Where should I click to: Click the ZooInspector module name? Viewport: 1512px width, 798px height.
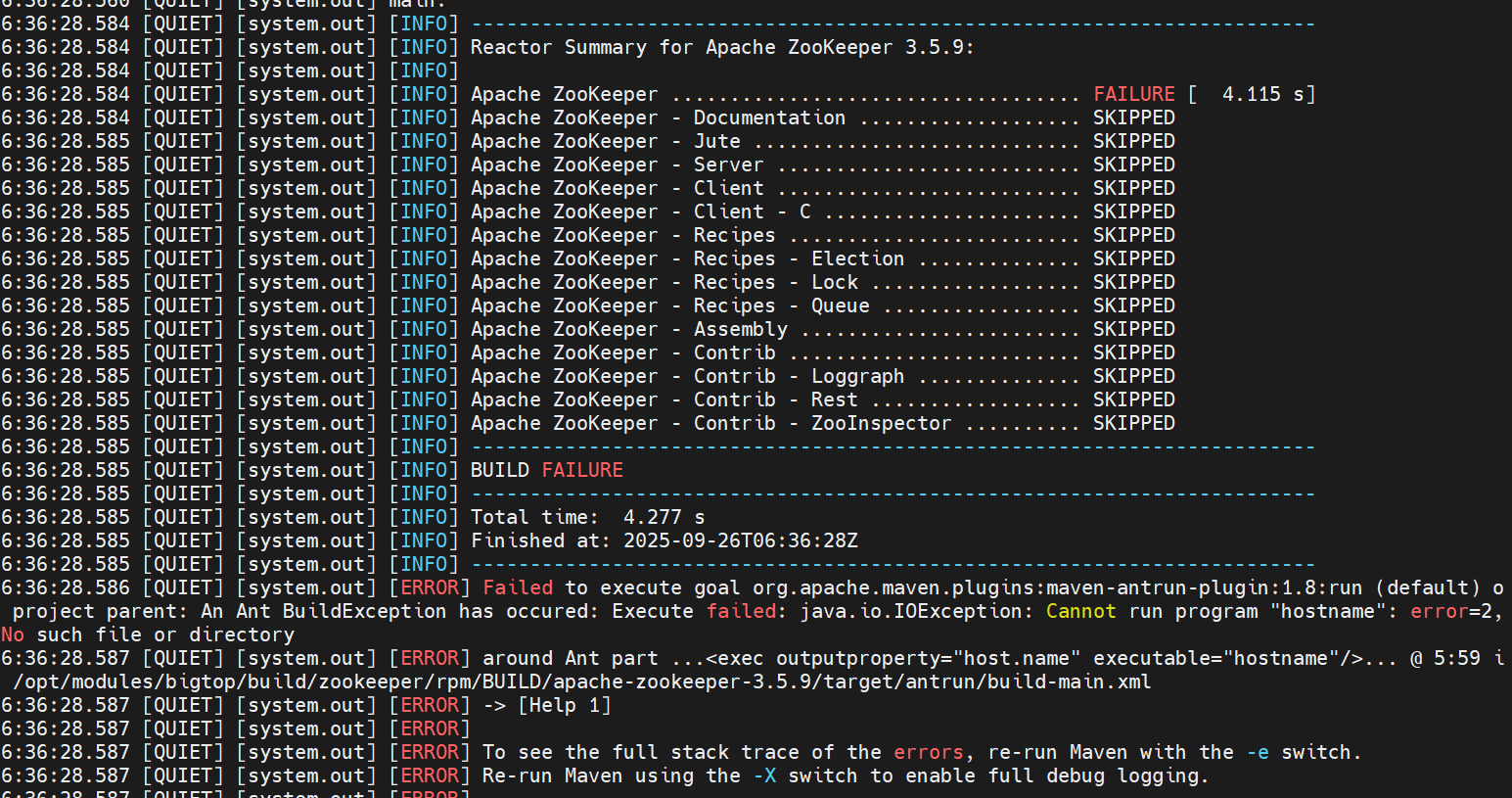(881, 423)
